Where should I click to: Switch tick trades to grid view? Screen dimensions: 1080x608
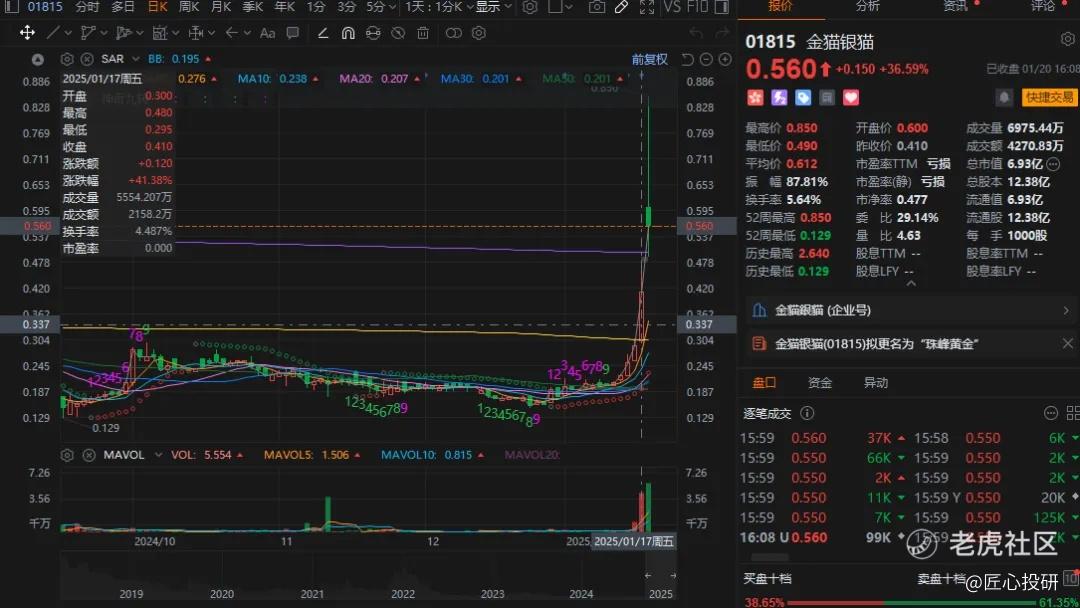[1072, 413]
